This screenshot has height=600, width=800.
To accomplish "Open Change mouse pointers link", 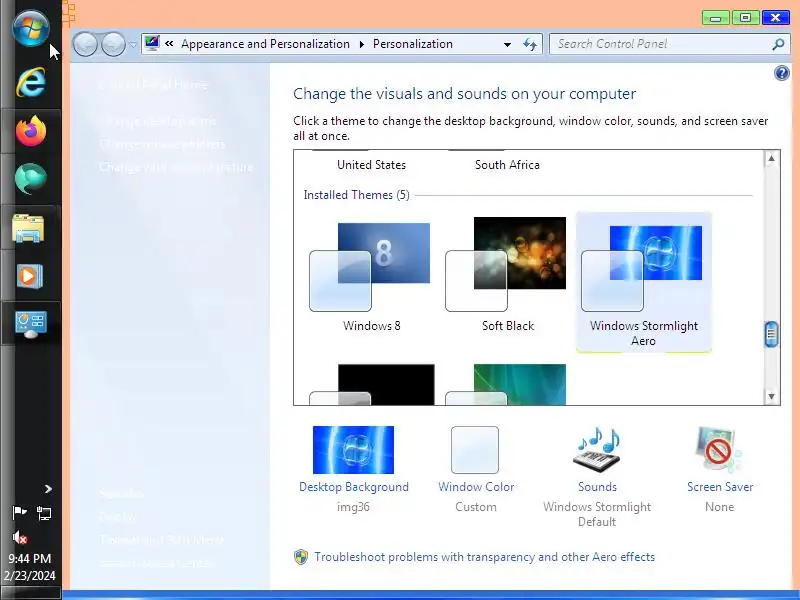I will pos(162,144).
